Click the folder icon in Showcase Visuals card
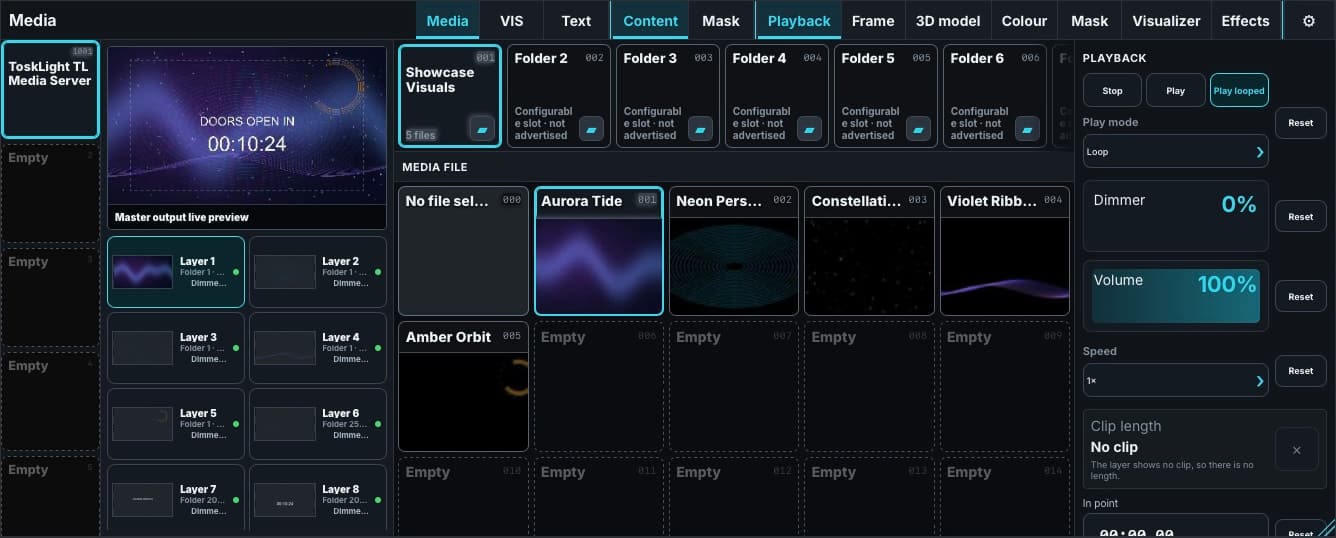1336x538 pixels. (x=482, y=128)
